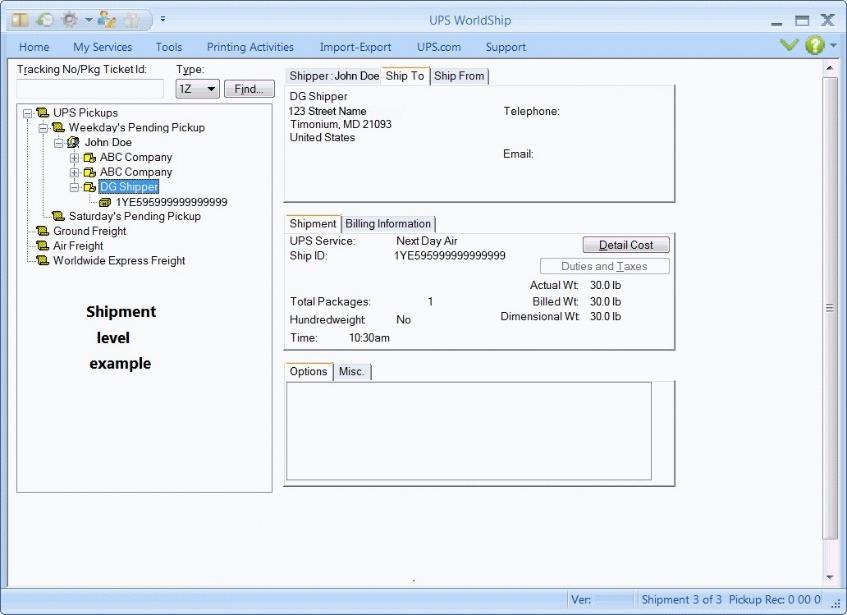Select Saturday's Pending Pickup in the tree

135,216
